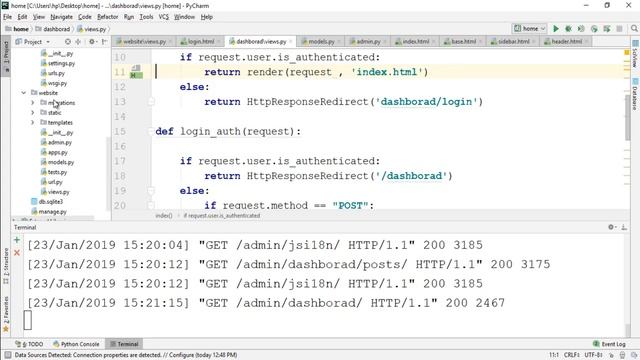Open the Project view selector dropdown
This screenshot has width=640, height=360.
33,42
